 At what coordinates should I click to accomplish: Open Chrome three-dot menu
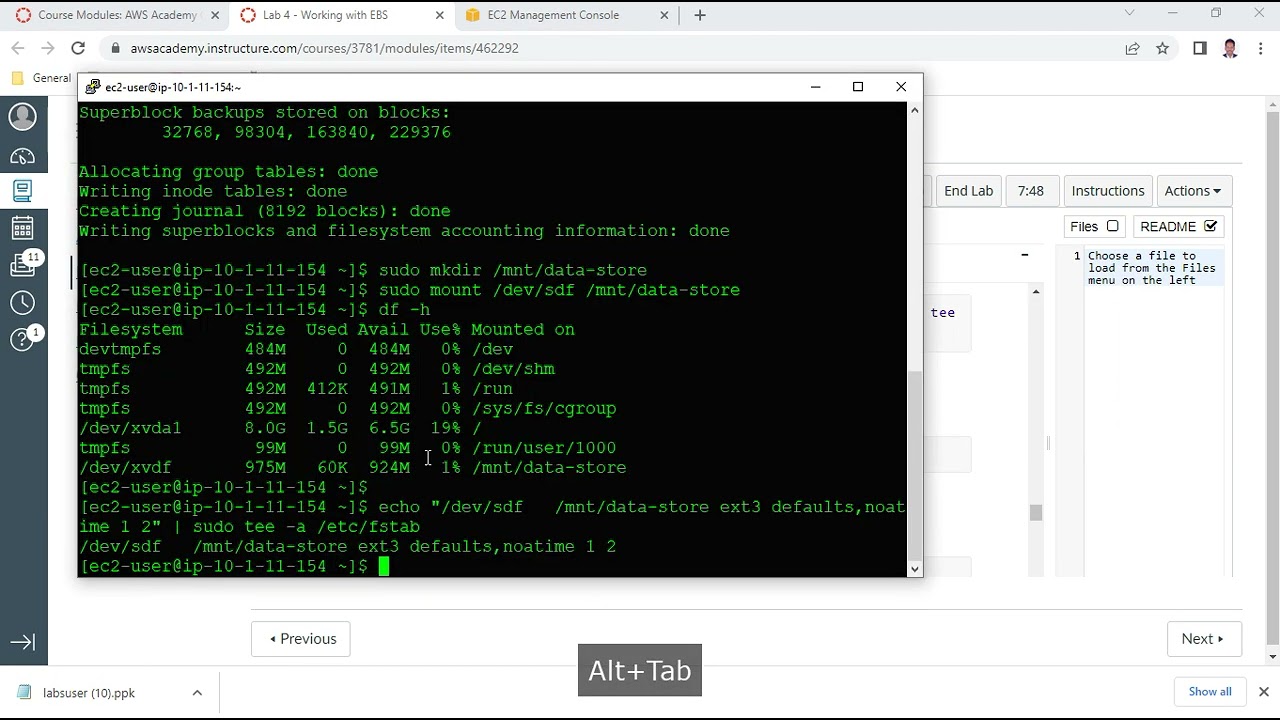(1259, 48)
